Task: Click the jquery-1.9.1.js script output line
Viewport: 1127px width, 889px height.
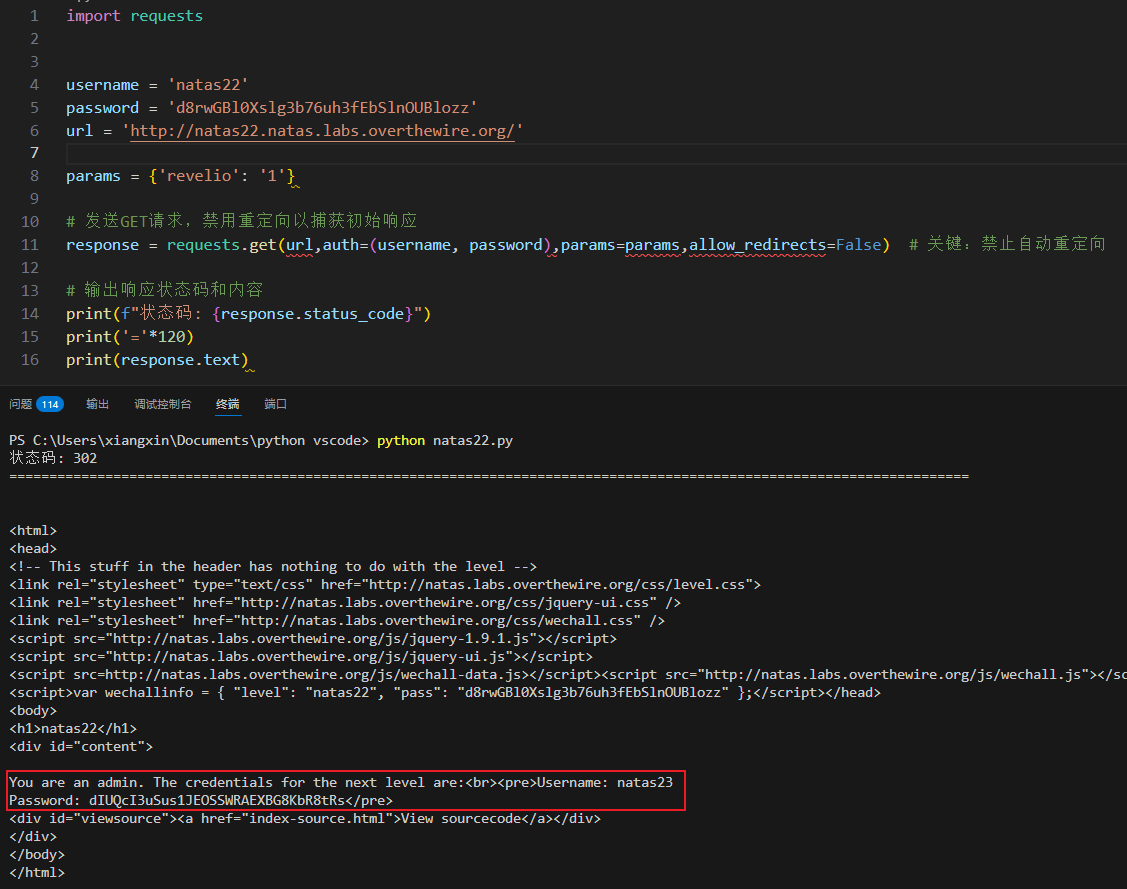Action: coord(313,638)
